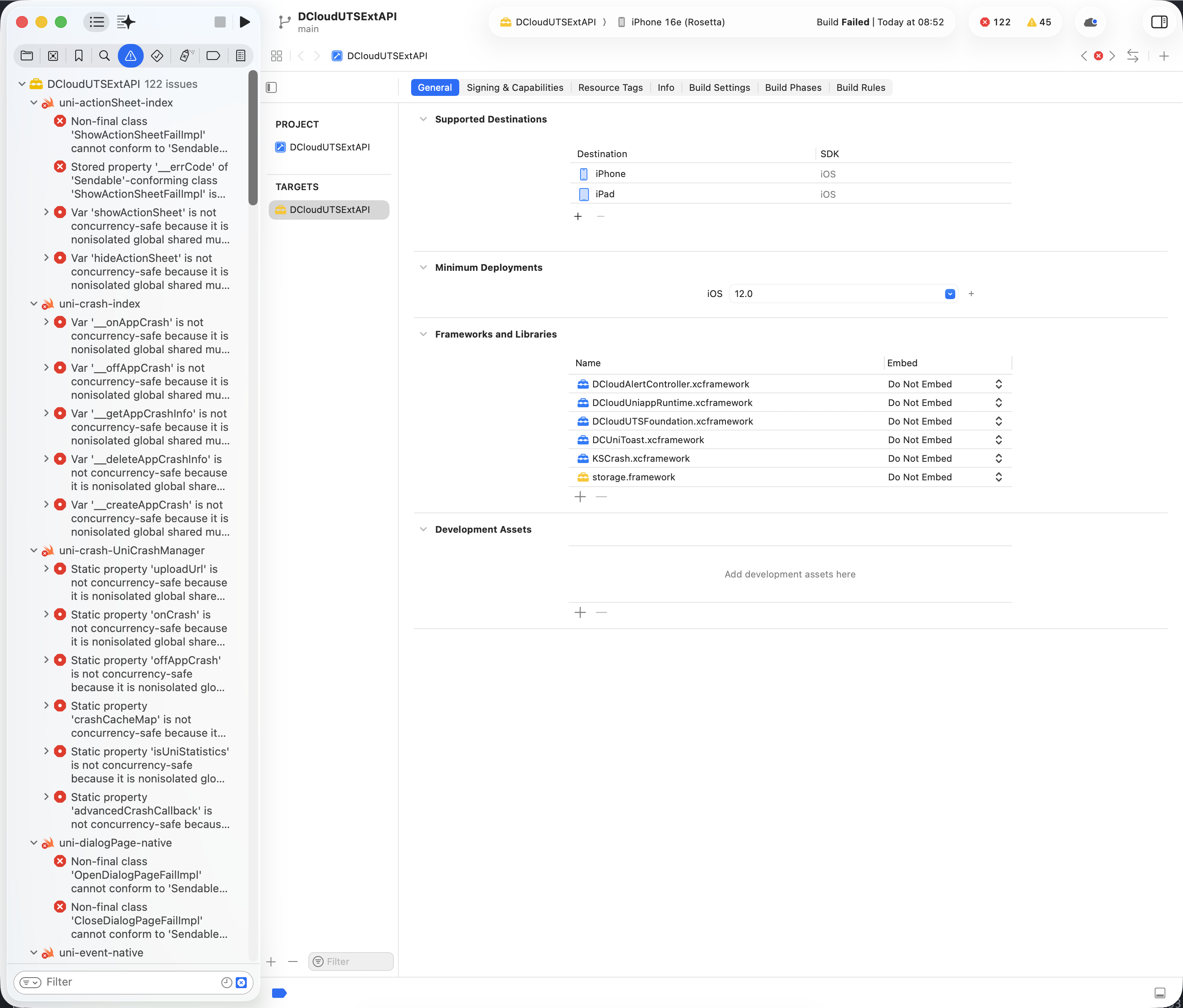Select the iPhone 16e (Rosetta) run destination
Screen dimensions: 1183x1008
click(671, 22)
